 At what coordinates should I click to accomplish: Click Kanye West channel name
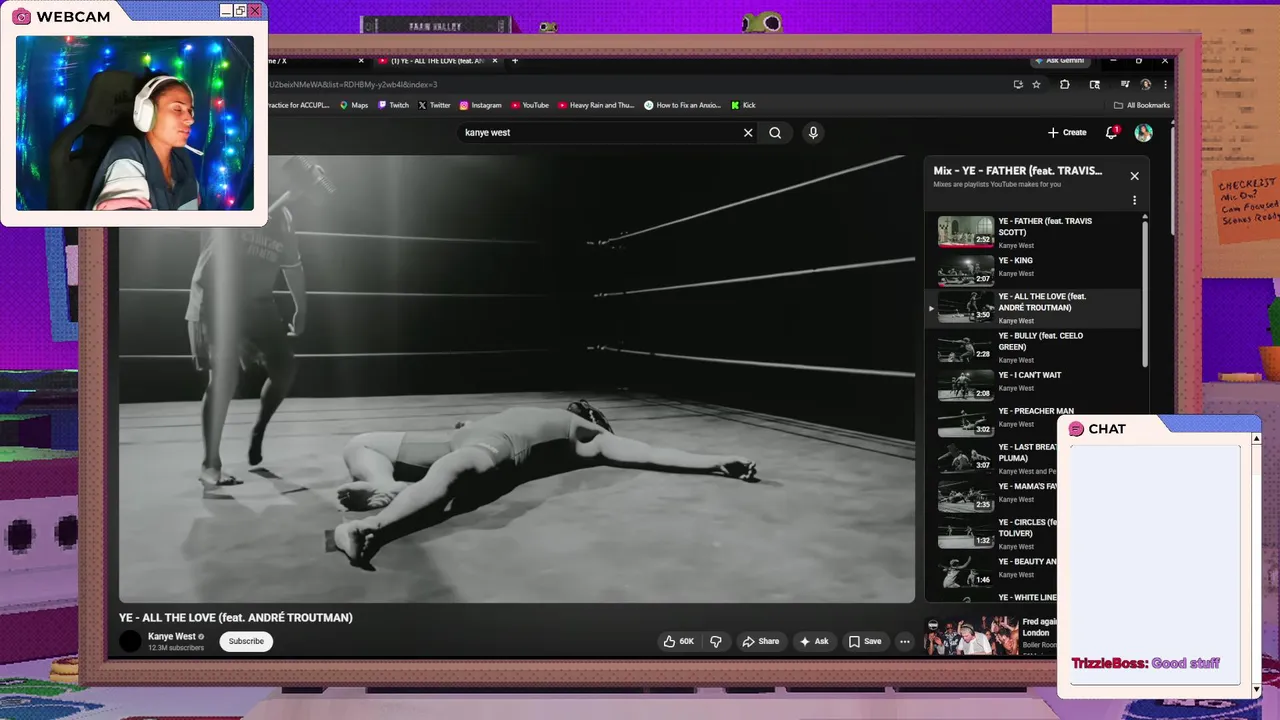pos(172,636)
